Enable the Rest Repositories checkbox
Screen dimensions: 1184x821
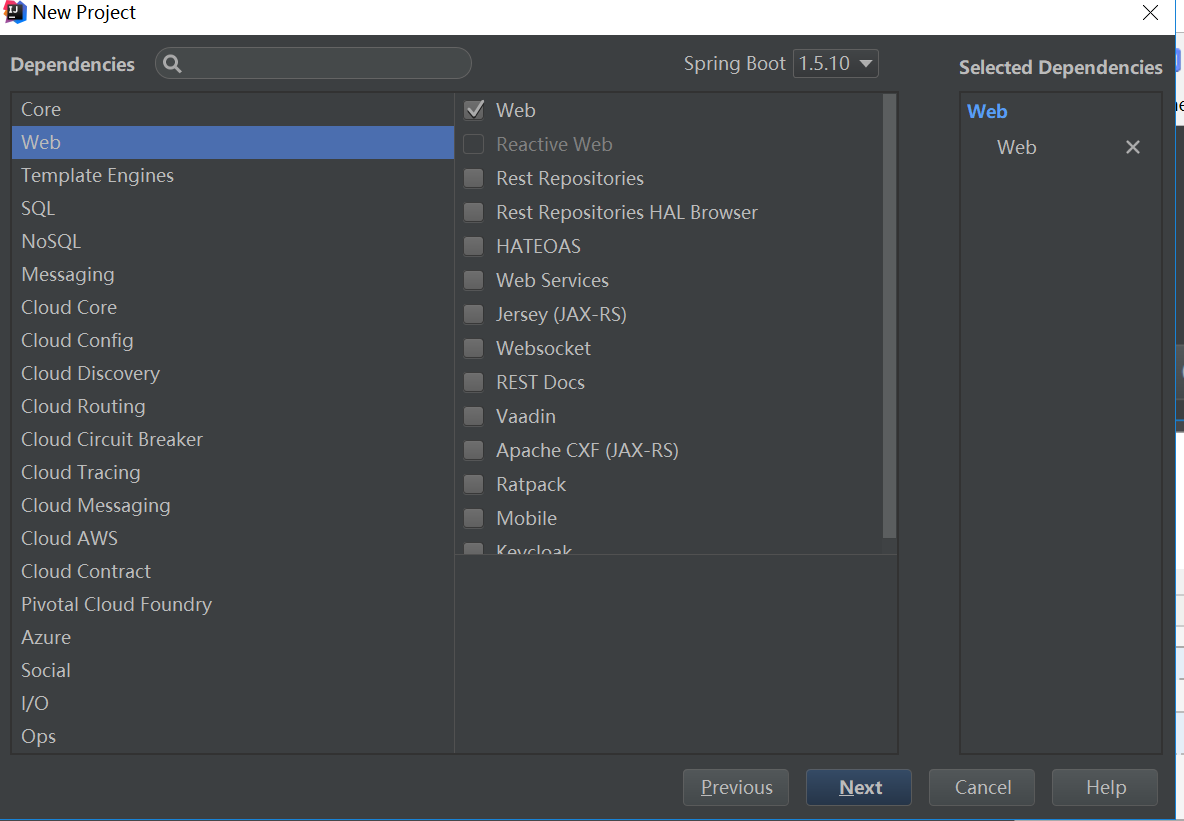click(x=474, y=179)
